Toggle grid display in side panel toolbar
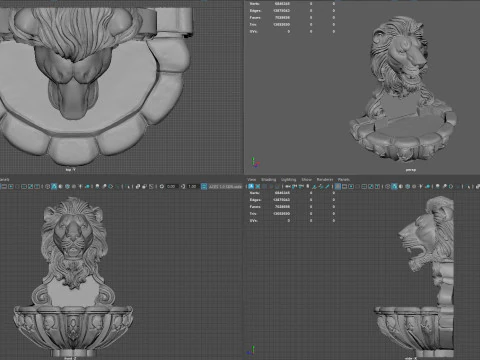 click(x=337, y=186)
